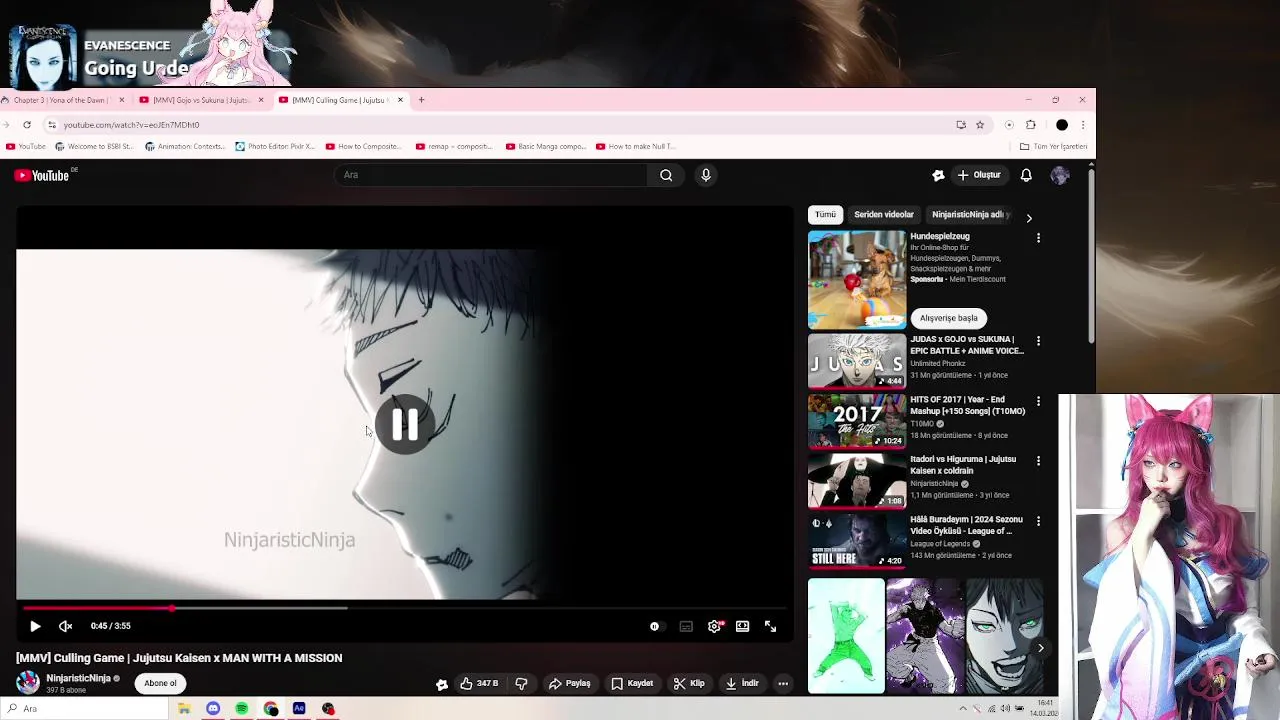This screenshot has height=720, width=1280.
Task: Reload the page
Action: [x=27, y=125]
